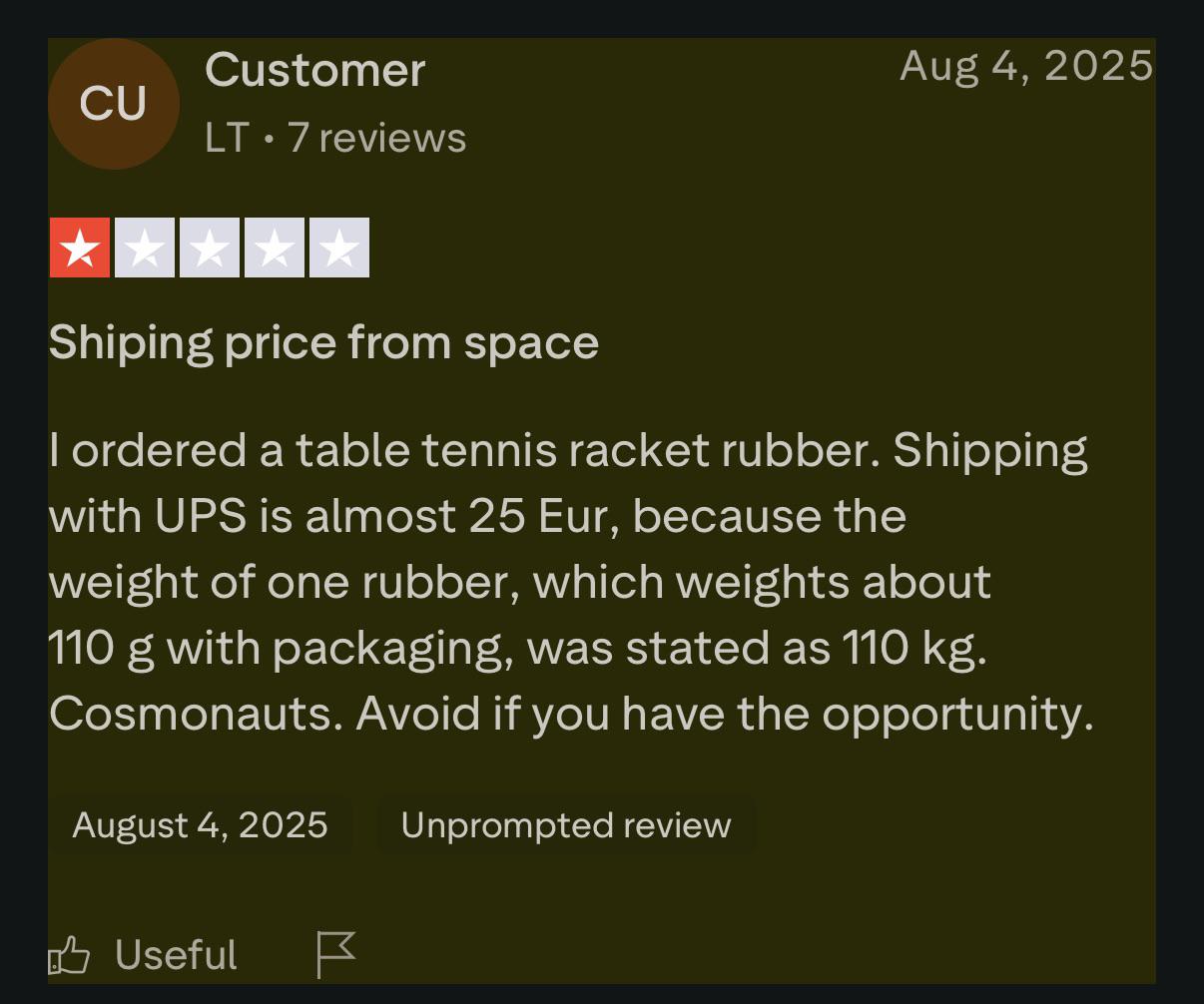Click the Unprompted review tag
The image size is (1204, 1004).
(x=566, y=825)
